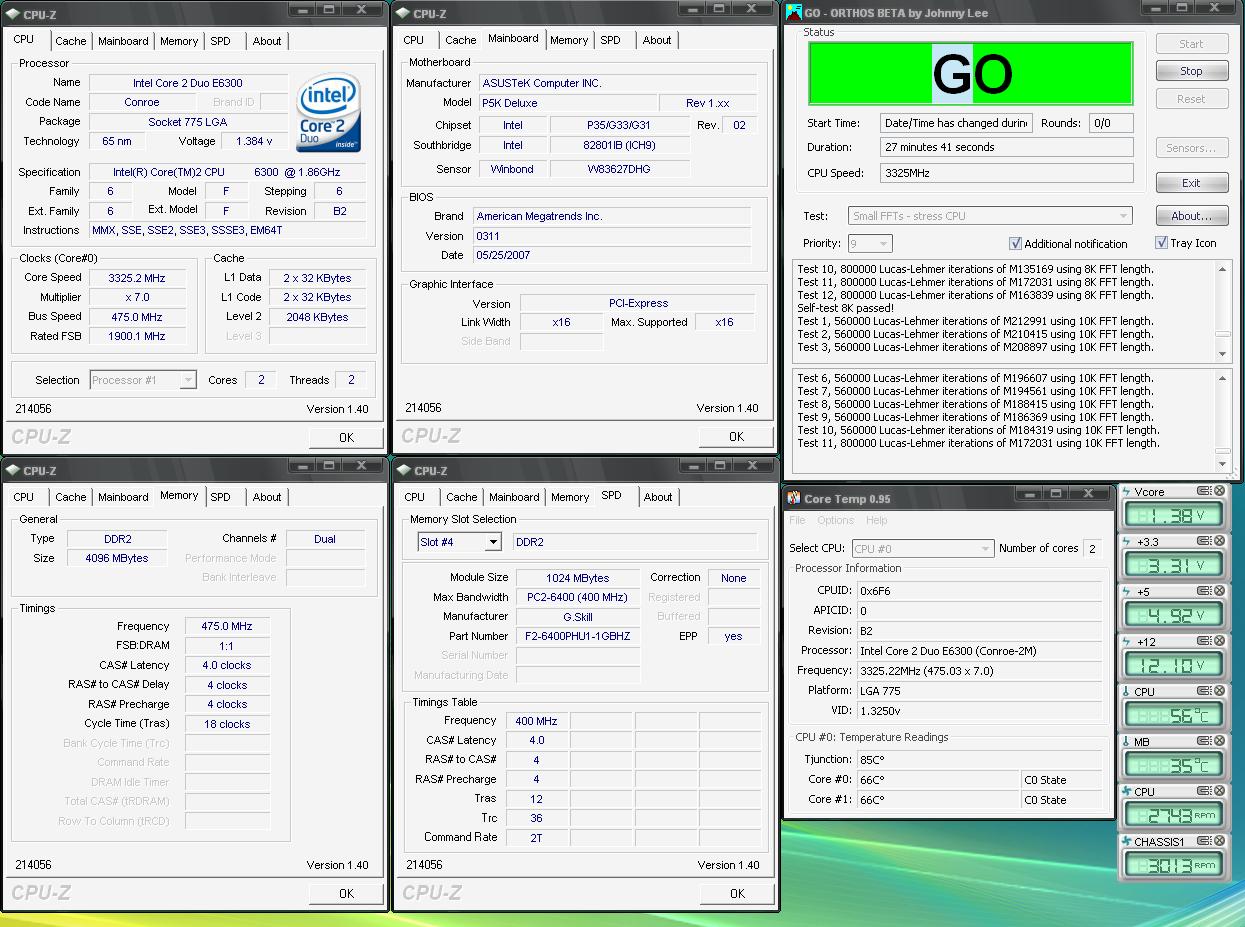1245x927 pixels.
Task: Click the upper ORTHOS log scrollbar
Action: coord(1223,311)
